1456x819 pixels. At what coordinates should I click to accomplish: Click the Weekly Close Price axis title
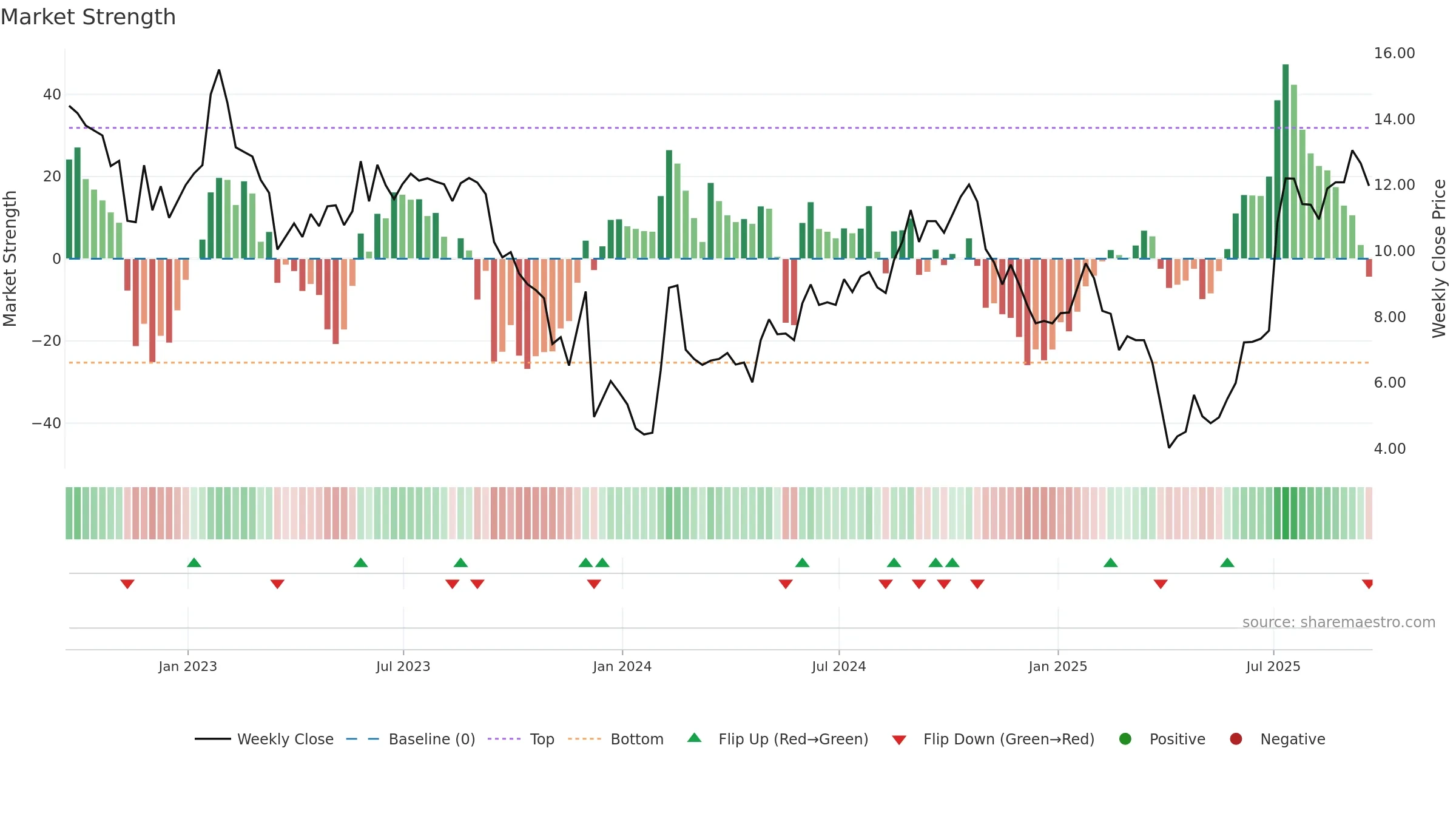tap(1439, 258)
